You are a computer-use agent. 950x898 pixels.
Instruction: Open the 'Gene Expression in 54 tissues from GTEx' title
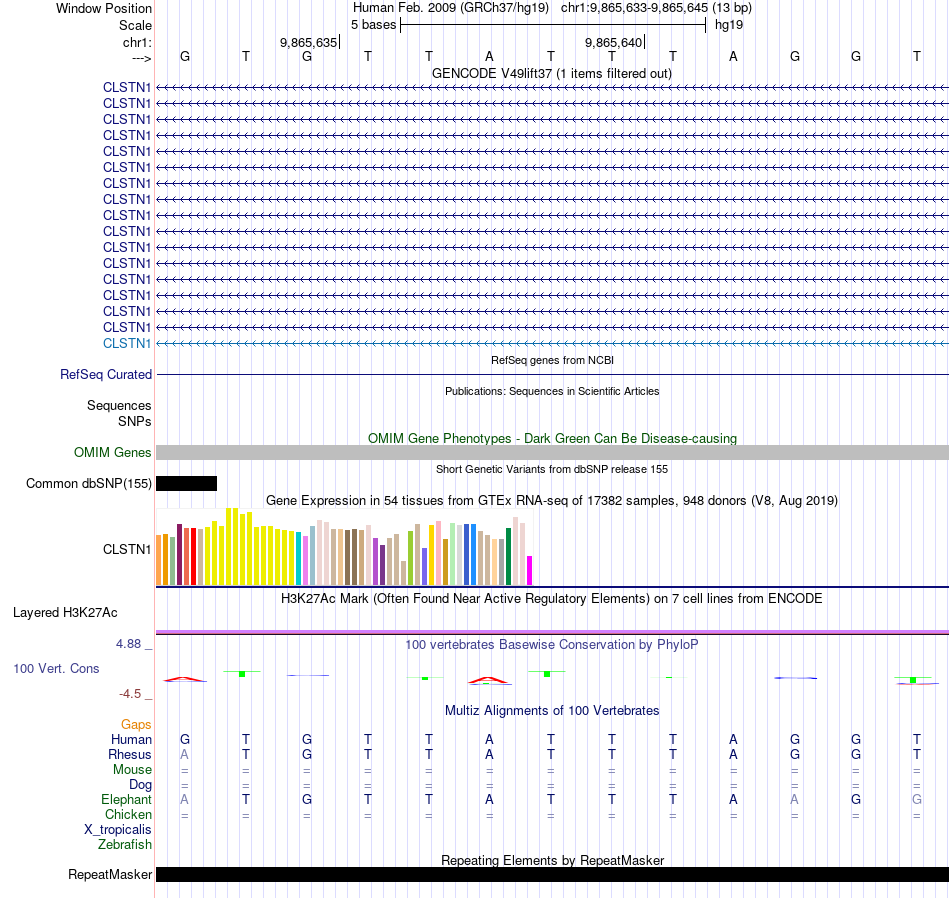pyautogui.click(x=552, y=501)
